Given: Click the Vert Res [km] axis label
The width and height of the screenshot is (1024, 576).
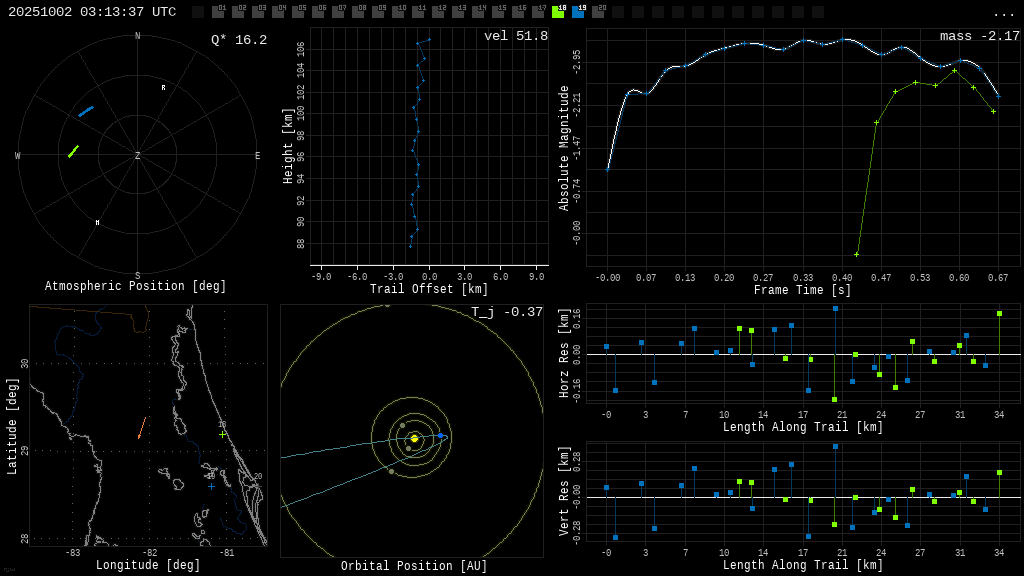Looking at the screenshot, I should (564, 492).
